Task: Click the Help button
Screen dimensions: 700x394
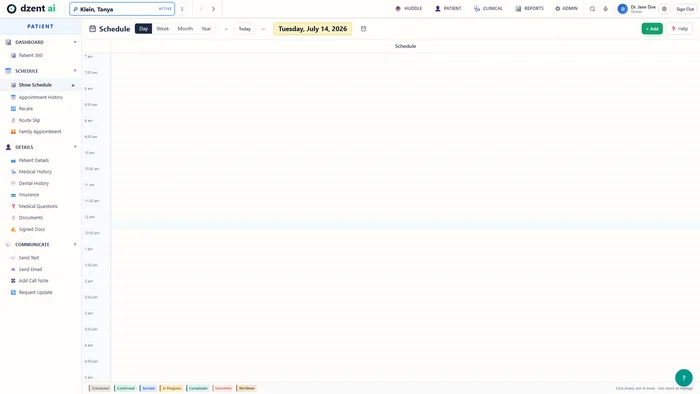Action: [679, 29]
